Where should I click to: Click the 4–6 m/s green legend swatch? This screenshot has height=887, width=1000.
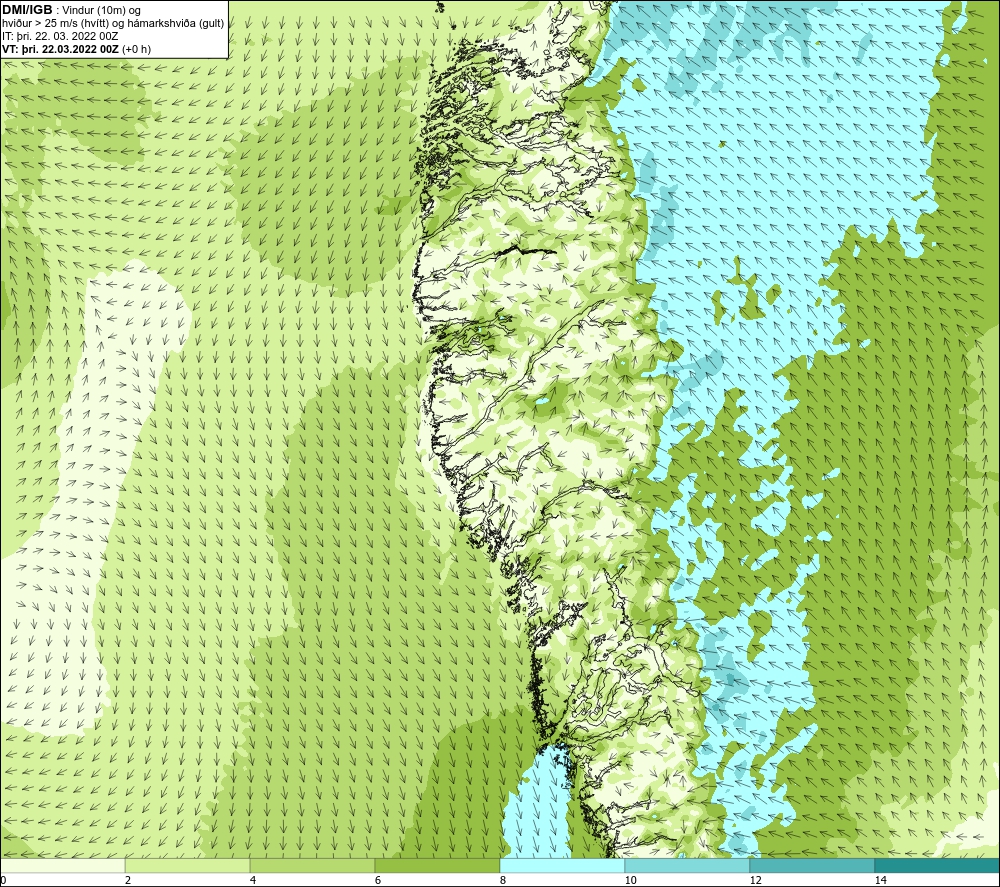click(312, 865)
